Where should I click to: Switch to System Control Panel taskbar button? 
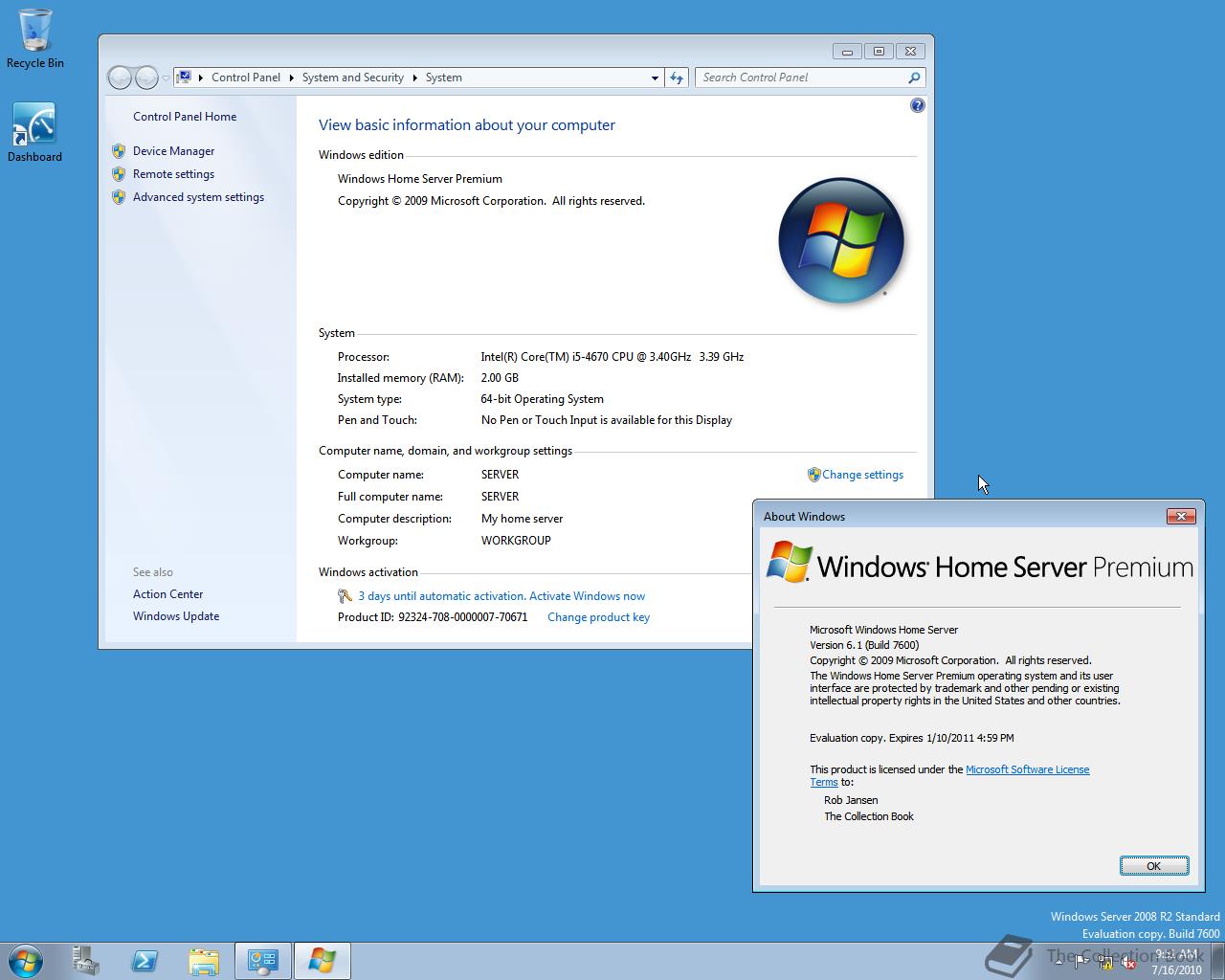point(263,960)
